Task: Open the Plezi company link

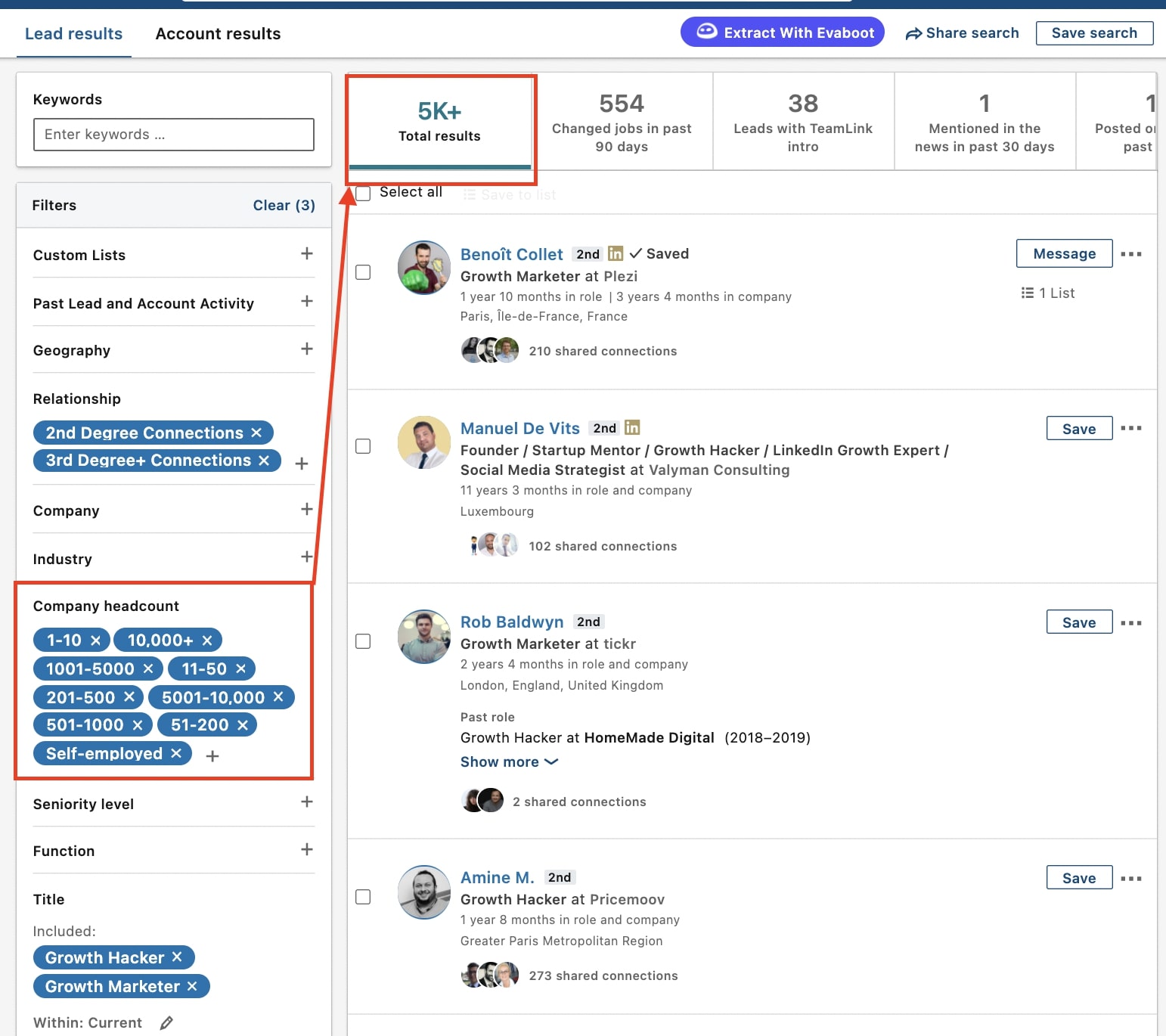Action: 621,276
